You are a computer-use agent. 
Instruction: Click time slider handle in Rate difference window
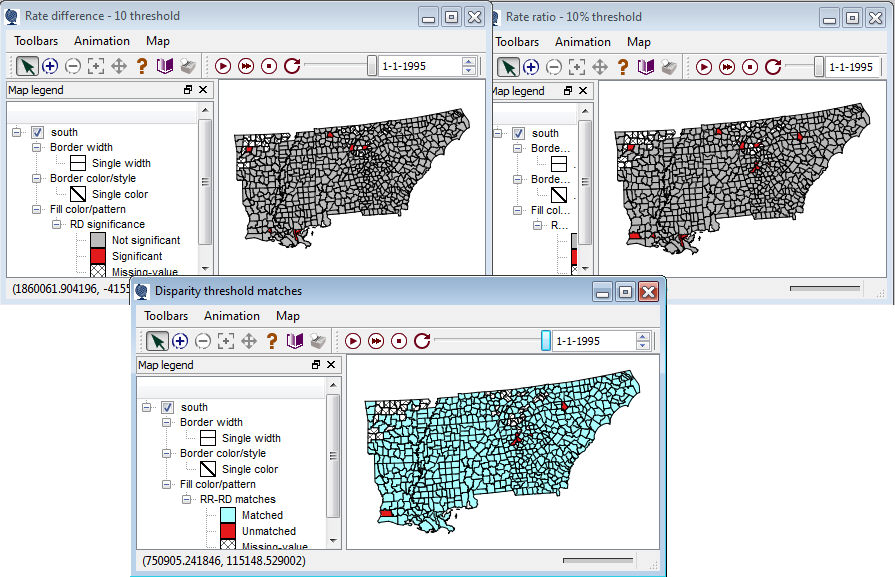point(372,66)
